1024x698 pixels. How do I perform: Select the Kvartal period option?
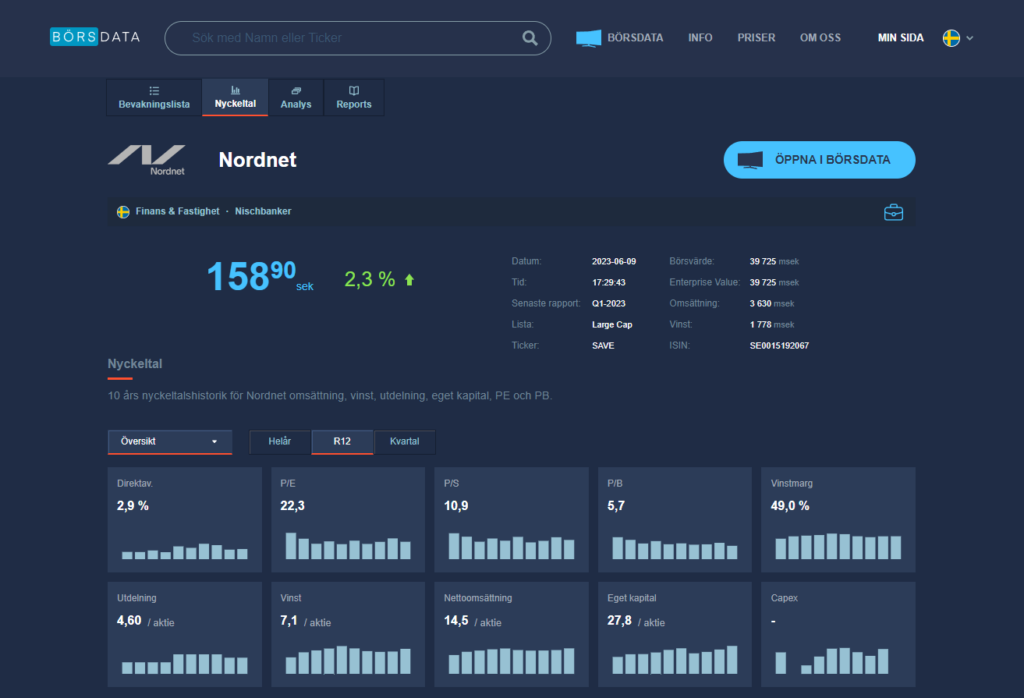coord(404,441)
